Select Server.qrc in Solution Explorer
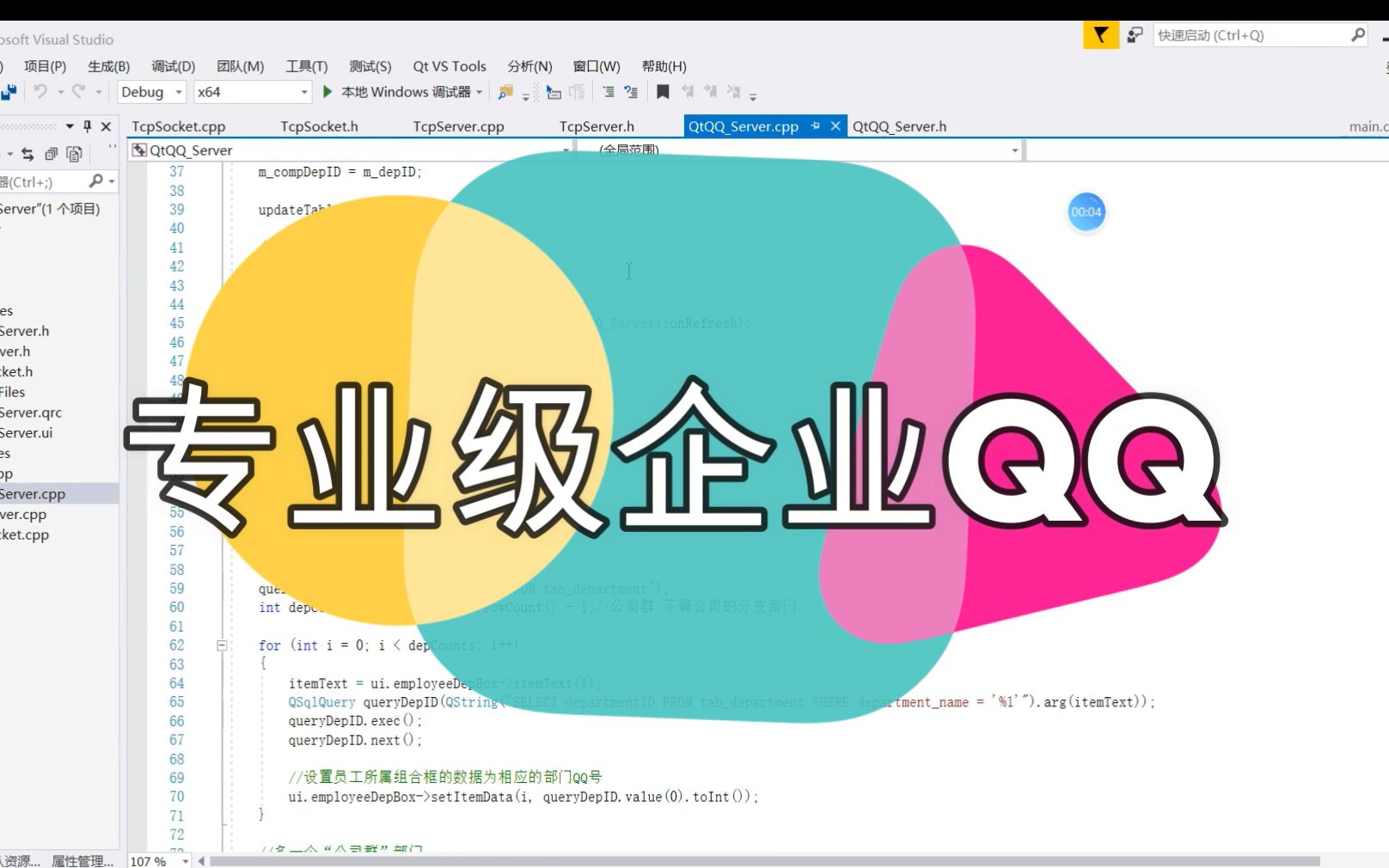 31,413
